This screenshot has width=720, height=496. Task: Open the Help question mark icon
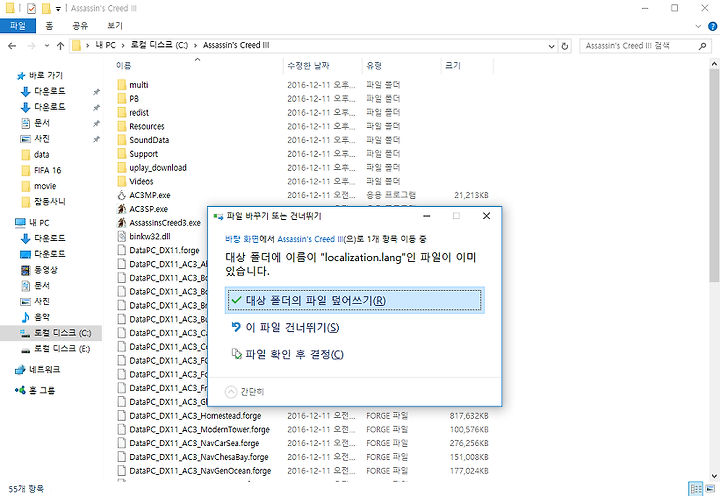pos(713,26)
